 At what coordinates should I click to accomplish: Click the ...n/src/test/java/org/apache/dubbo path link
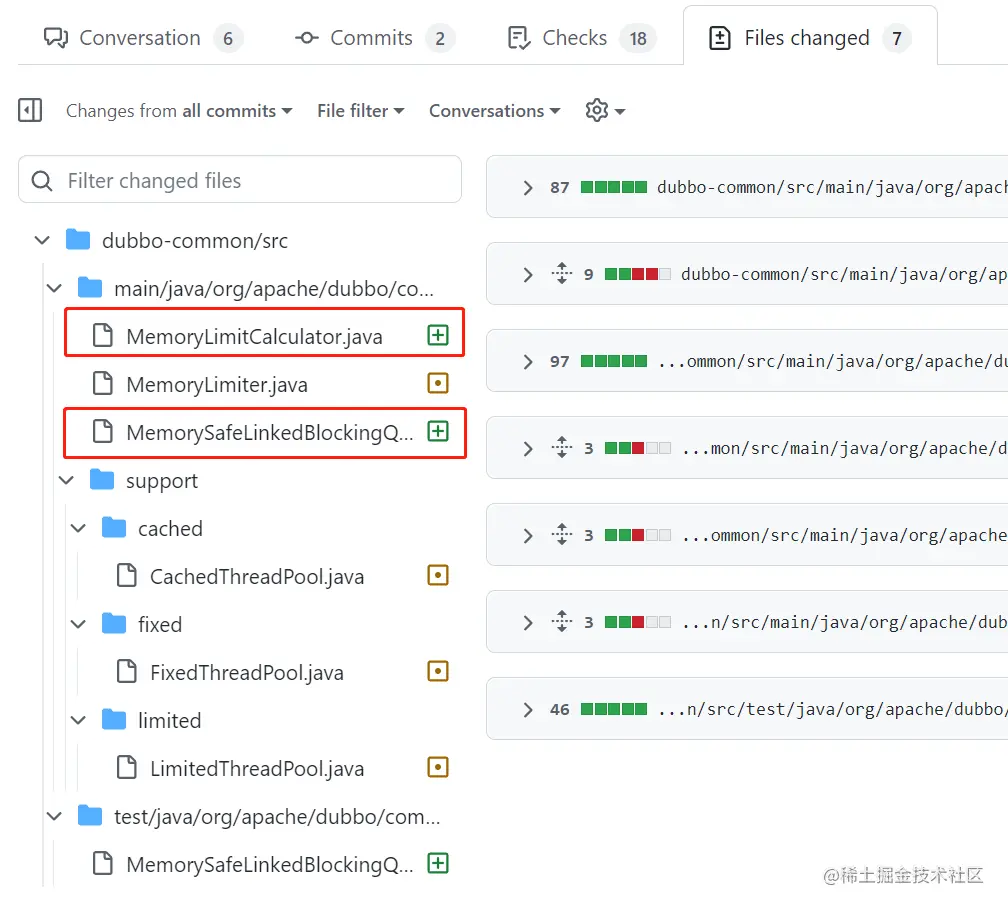[x=833, y=709]
